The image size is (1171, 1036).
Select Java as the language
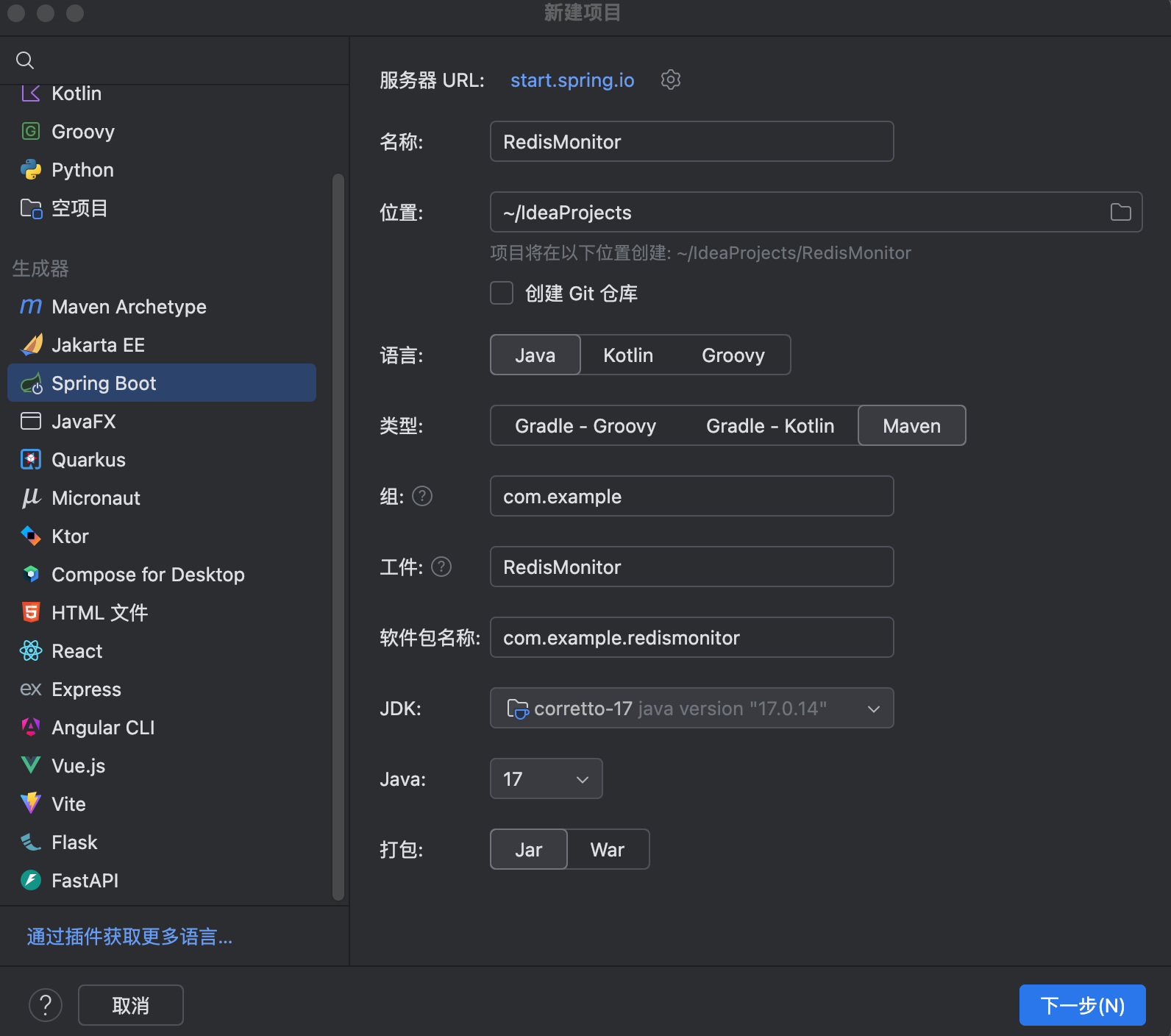(x=535, y=355)
